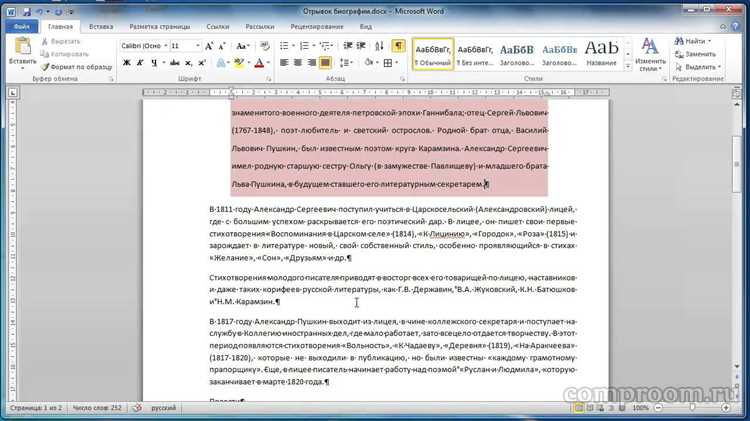This screenshot has width=750, height=421.
Task: Click the word count (Число слов: 252) status
Action: [x=97, y=408]
